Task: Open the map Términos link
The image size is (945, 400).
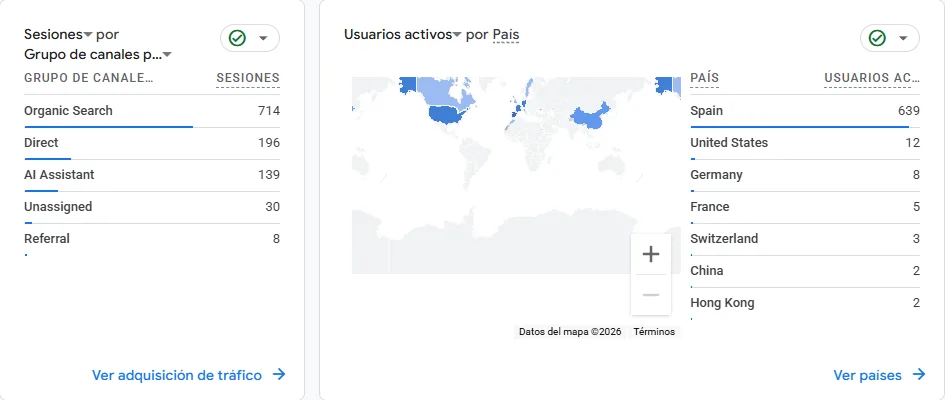Action: pos(654,332)
